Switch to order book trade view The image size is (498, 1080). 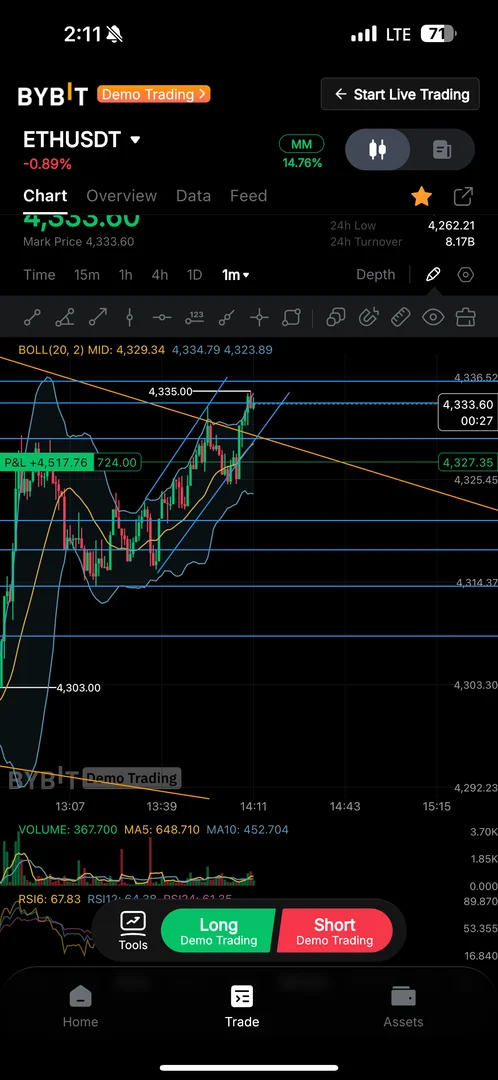[x=442, y=149]
